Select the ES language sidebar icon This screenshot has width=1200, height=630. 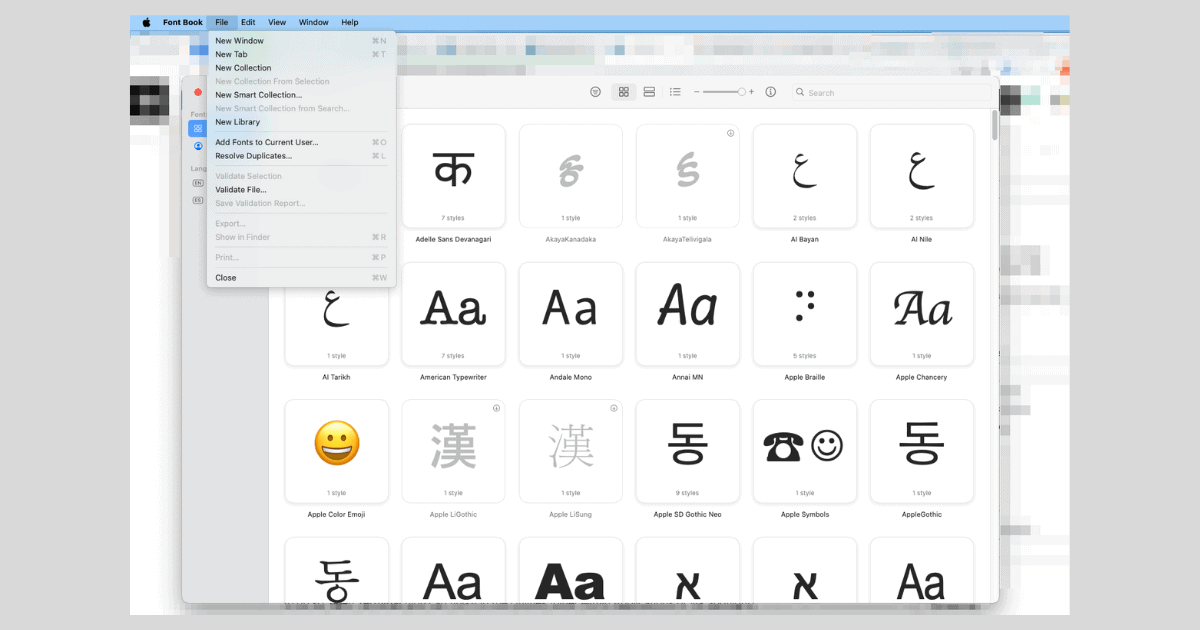coord(198,200)
